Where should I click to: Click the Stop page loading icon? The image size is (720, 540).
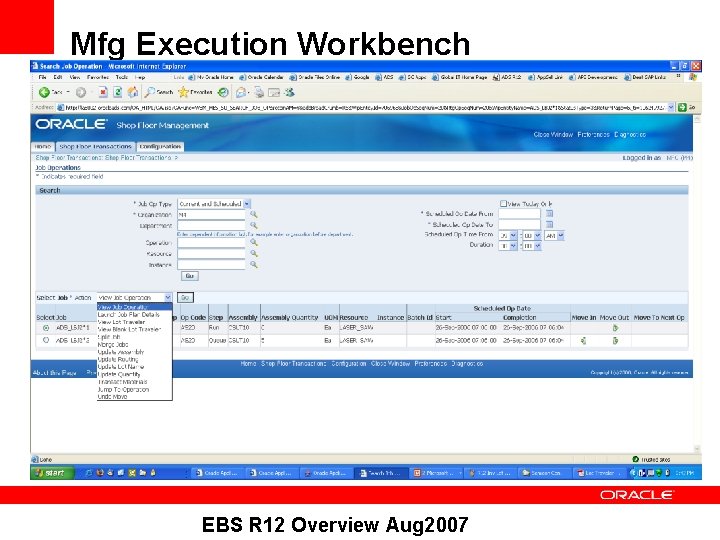coord(103,93)
